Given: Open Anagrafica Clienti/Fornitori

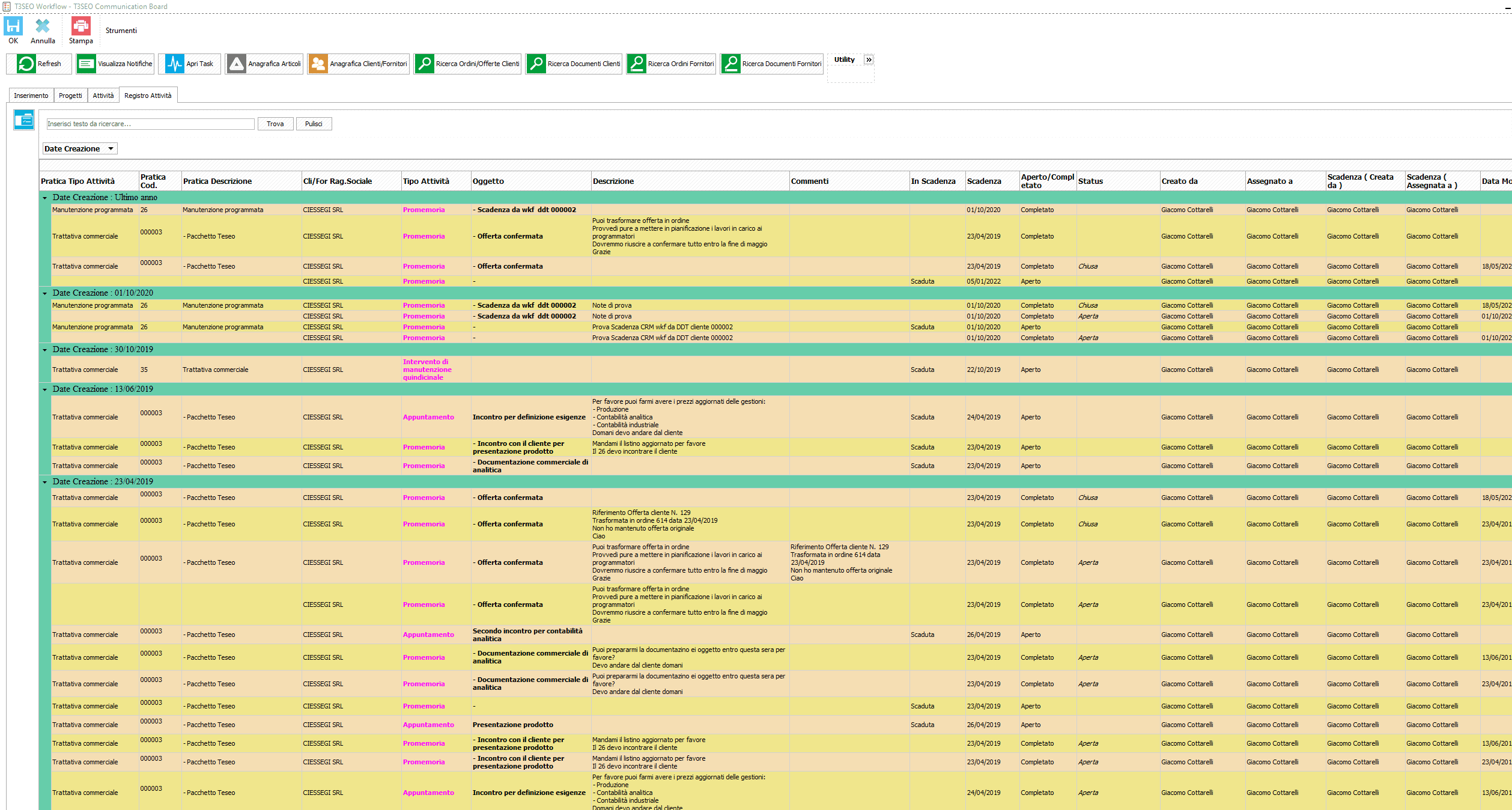Looking at the screenshot, I should tap(359, 64).
